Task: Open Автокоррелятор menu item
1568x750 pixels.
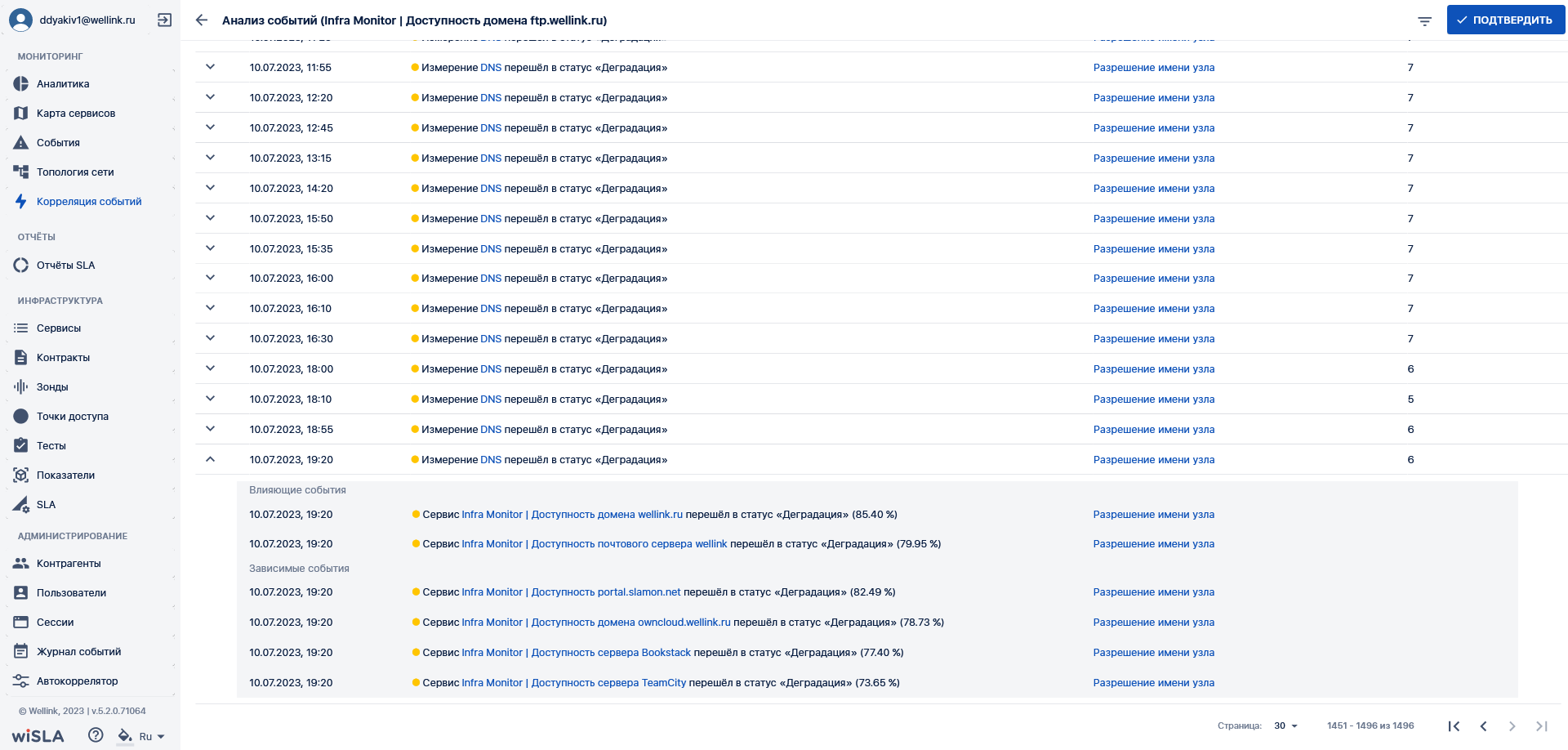Action: click(x=90, y=681)
